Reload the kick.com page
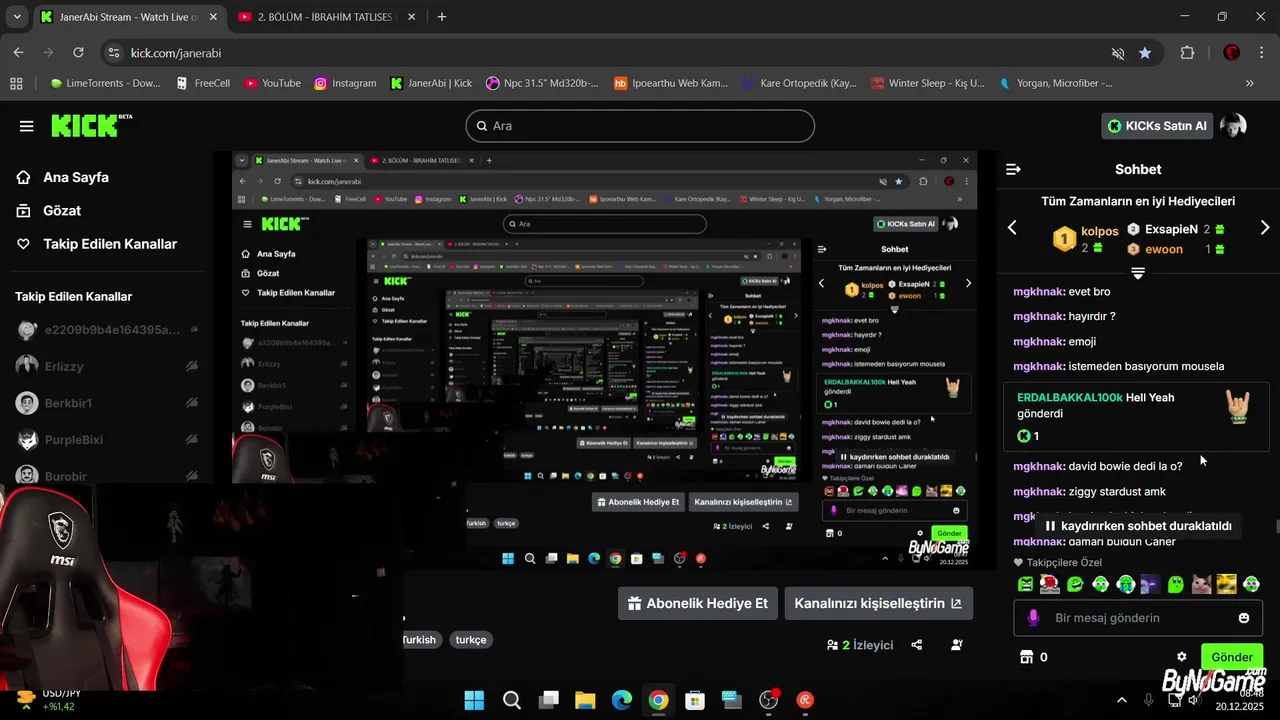This screenshot has height=720, width=1280. [x=78, y=52]
